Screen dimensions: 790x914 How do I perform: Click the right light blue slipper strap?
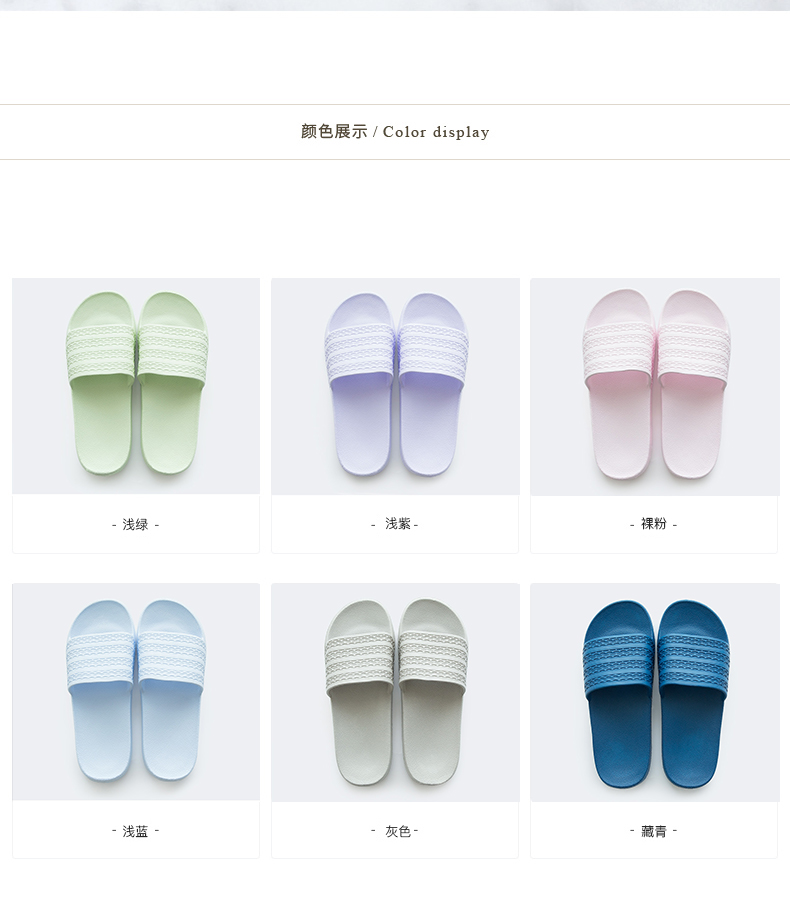point(171,658)
